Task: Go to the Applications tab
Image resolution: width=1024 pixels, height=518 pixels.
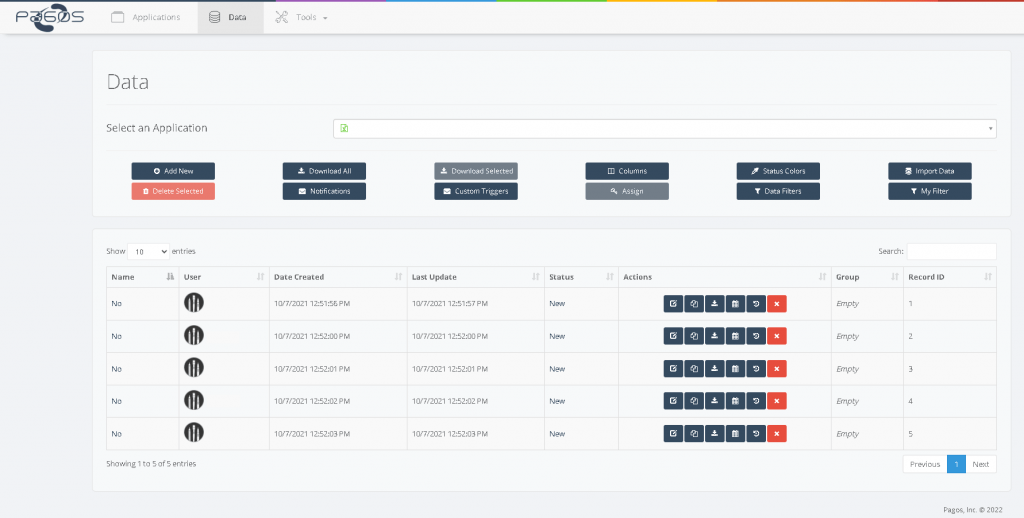Action: (146, 18)
